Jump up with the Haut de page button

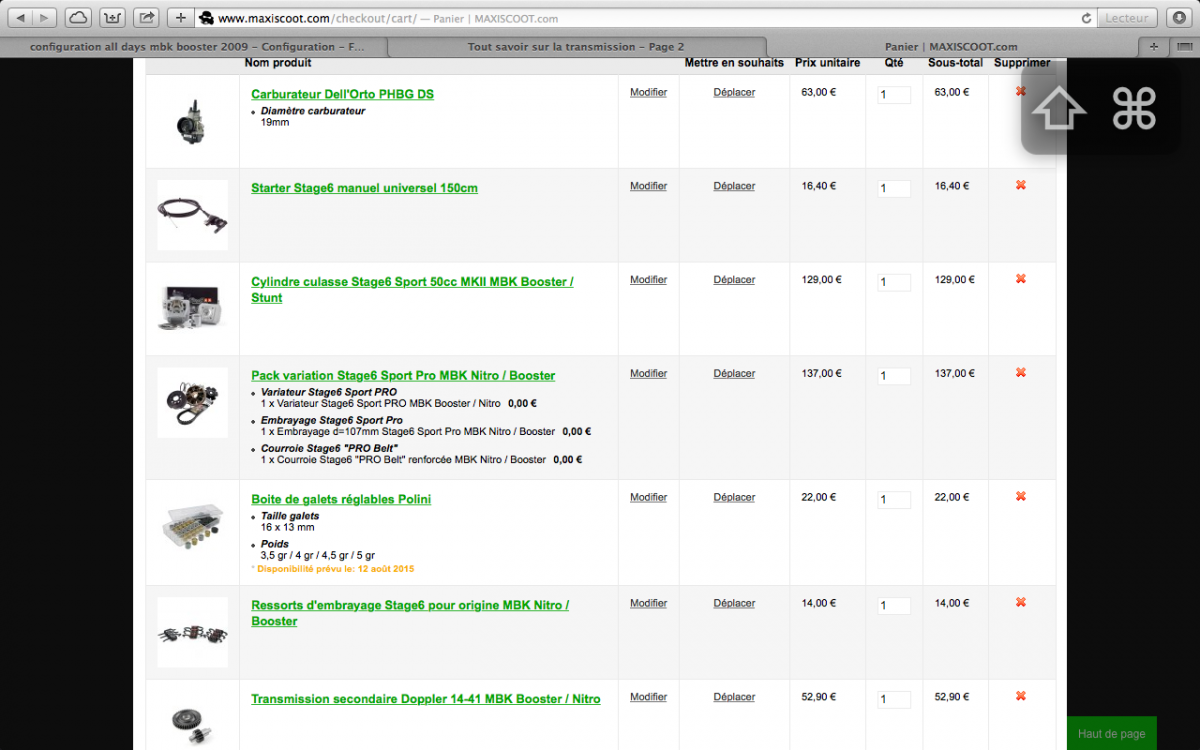tap(1112, 733)
